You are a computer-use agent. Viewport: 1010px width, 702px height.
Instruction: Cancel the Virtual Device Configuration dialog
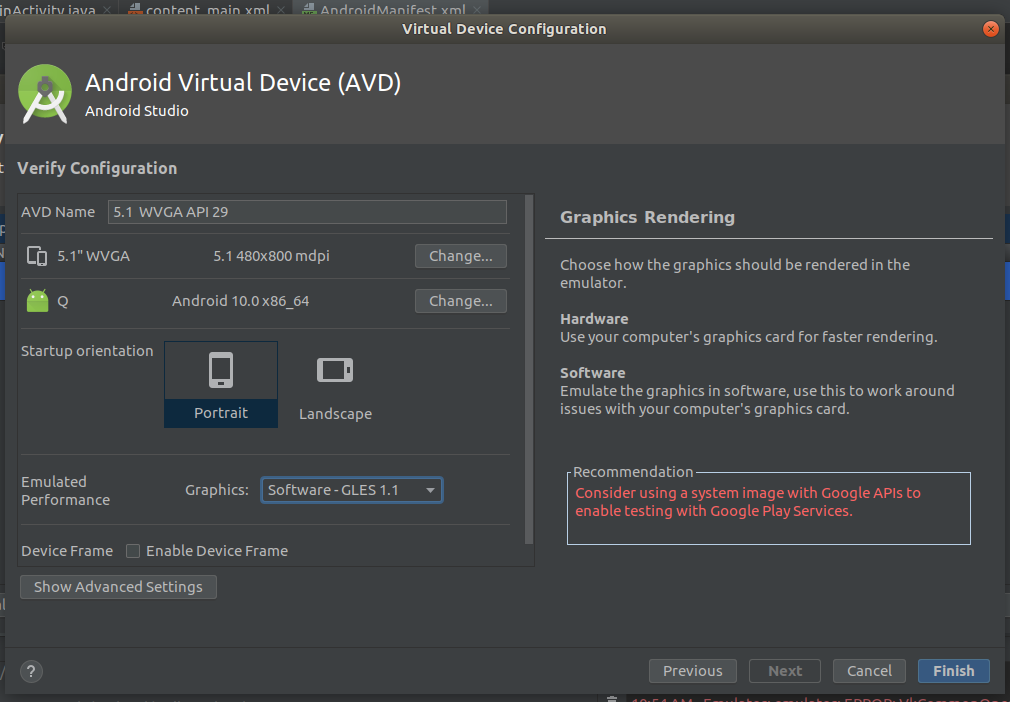869,670
